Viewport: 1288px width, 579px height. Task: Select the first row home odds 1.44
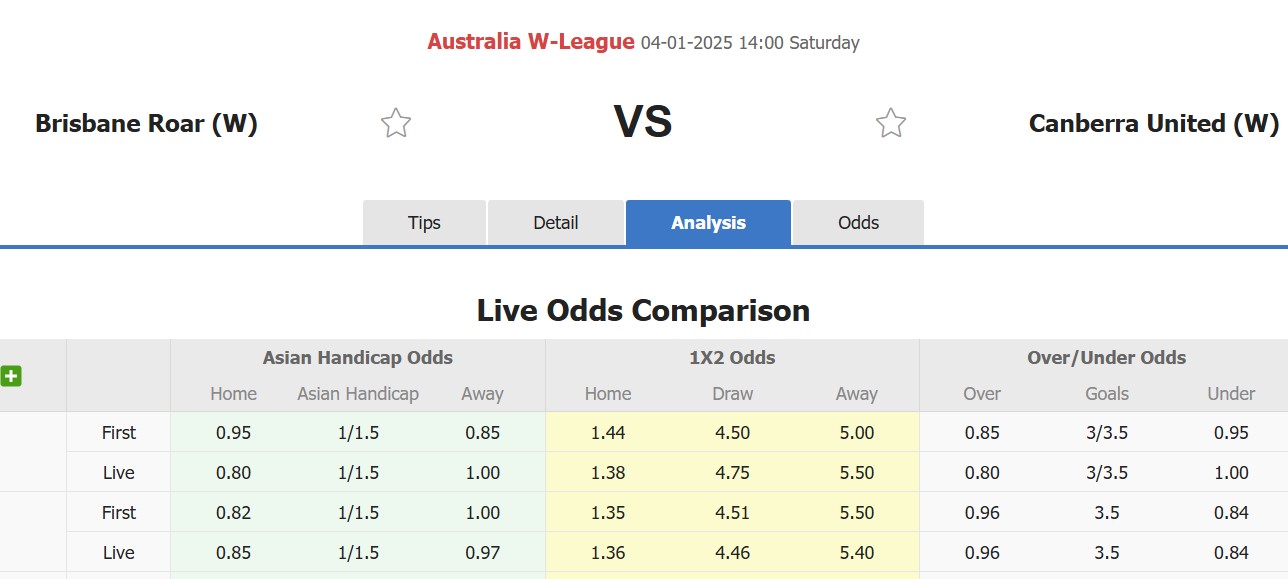(607, 432)
